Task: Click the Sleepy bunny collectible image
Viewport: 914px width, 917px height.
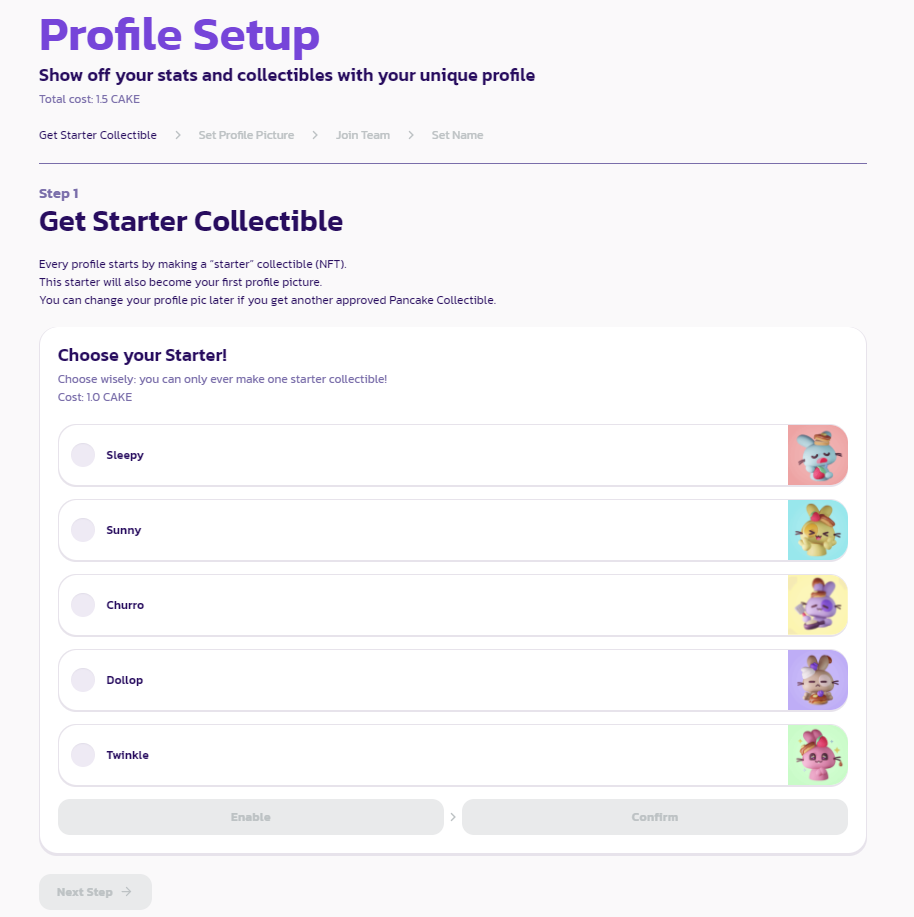Action: 817,455
